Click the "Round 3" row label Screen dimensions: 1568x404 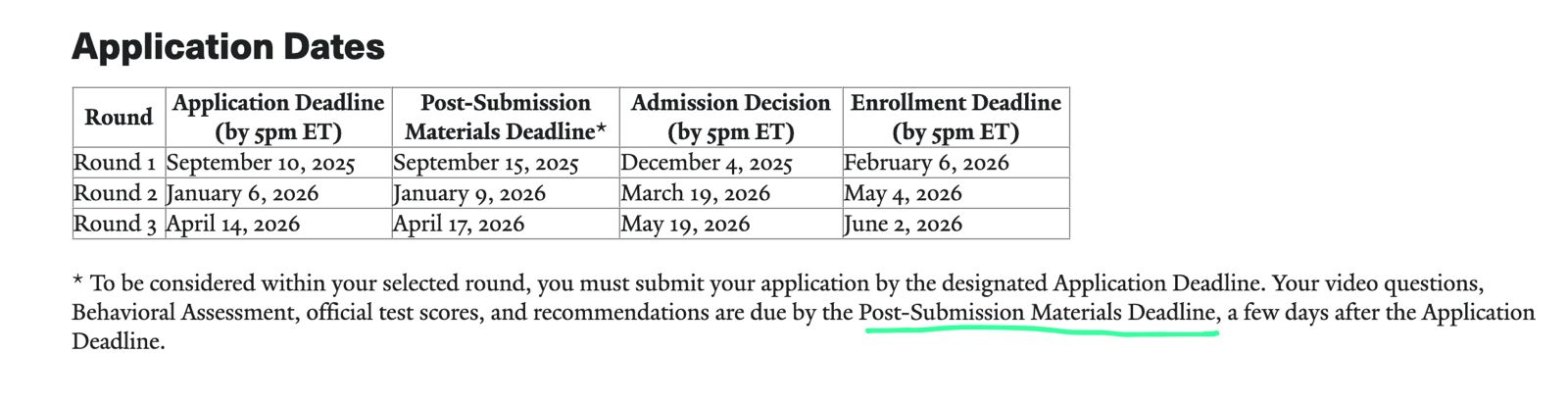tap(115, 224)
